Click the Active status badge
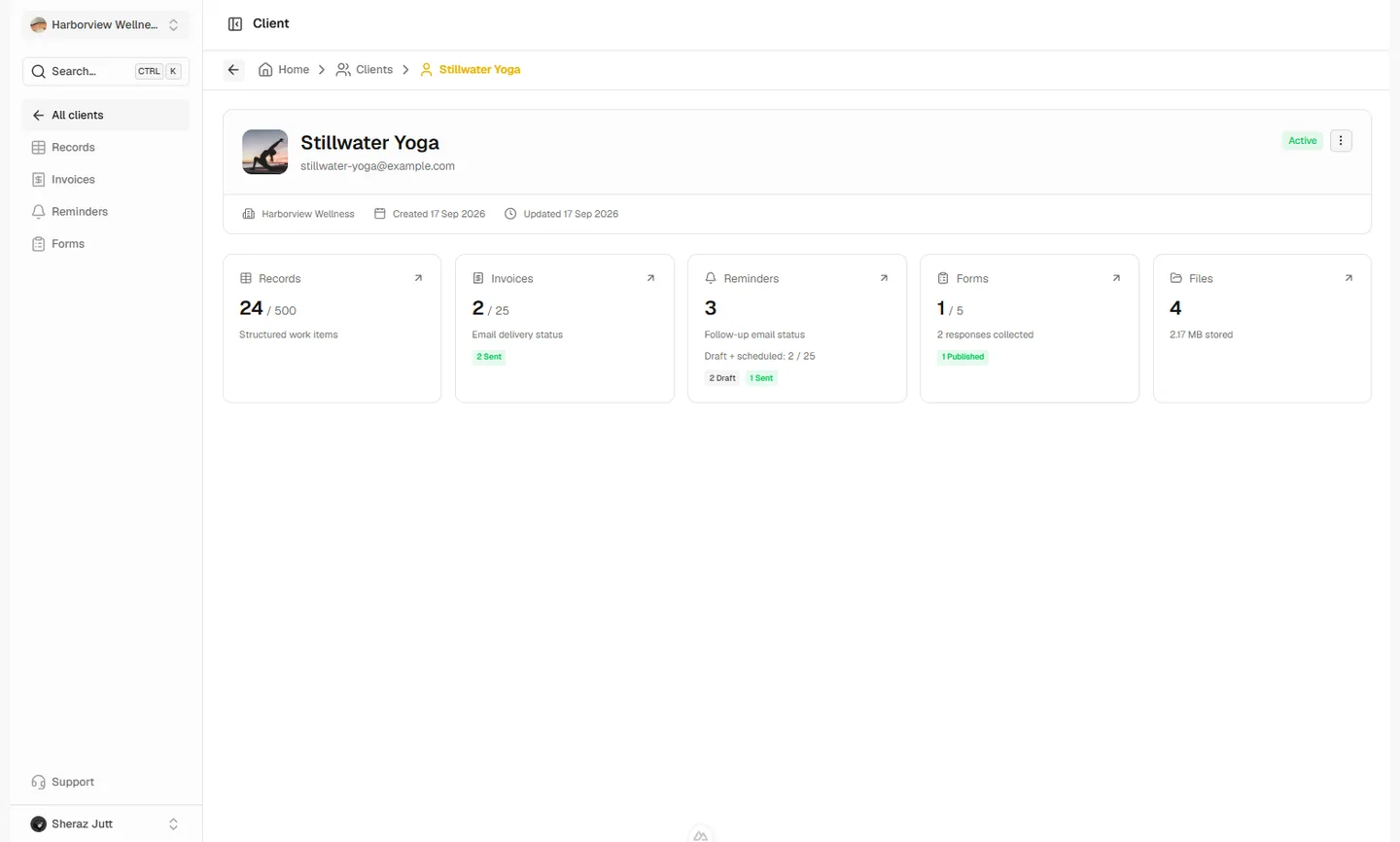This screenshot has width=1400, height=842. coord(1303,141)
